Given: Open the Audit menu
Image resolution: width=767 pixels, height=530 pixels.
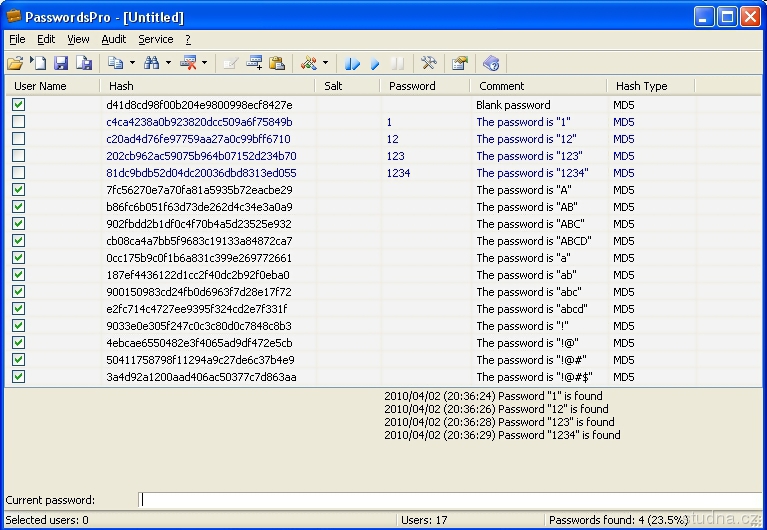Looking at the screenshot, I should tap(114, 39).
